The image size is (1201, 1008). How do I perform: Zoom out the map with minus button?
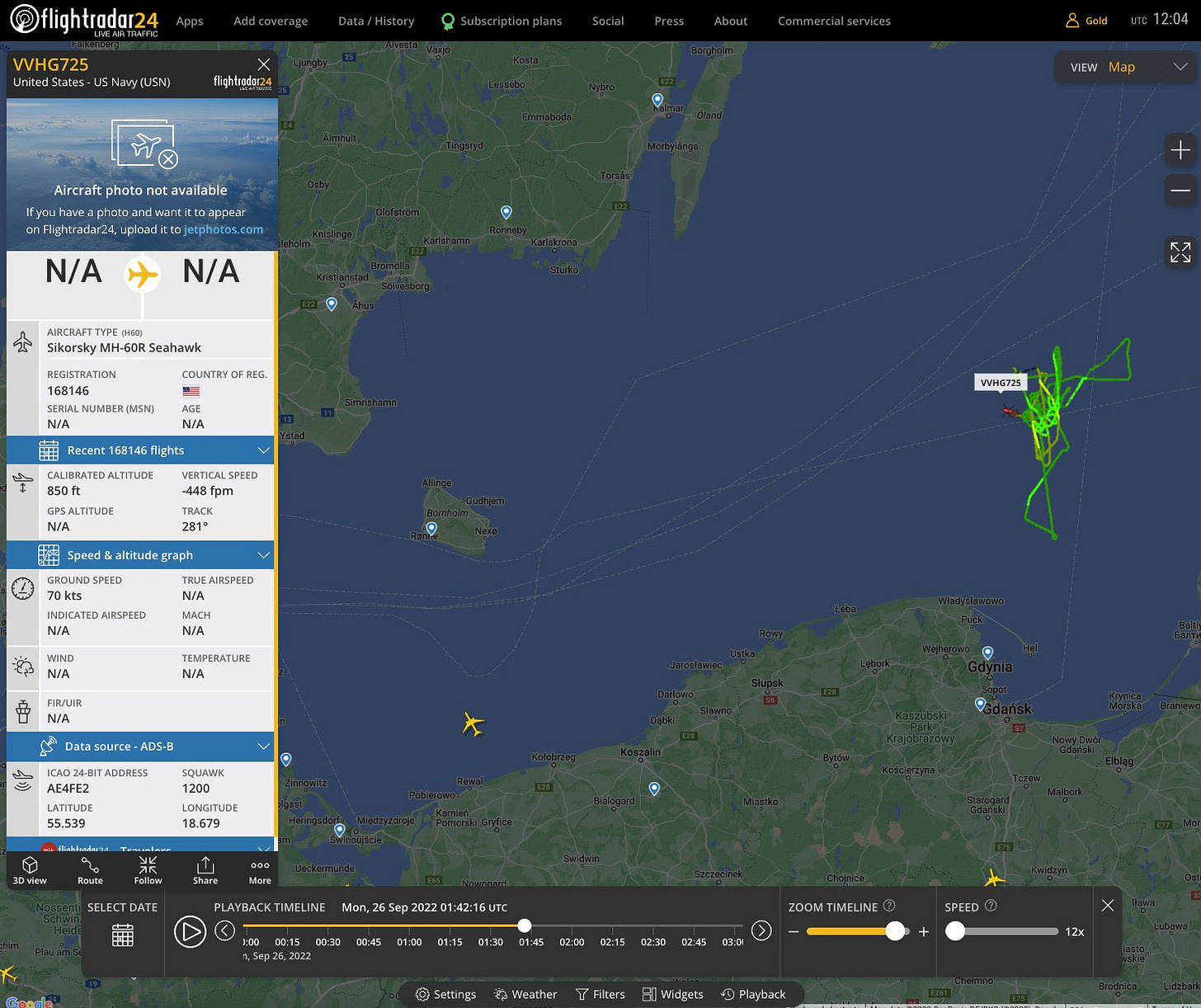[1180, 191]
